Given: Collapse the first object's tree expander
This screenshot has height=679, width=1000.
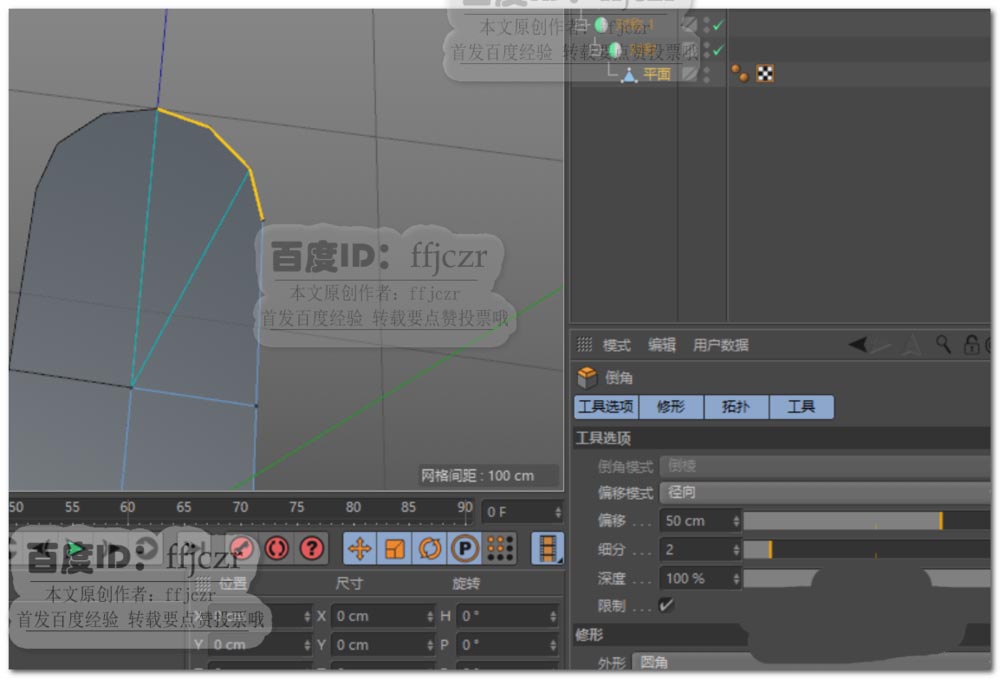Looking at the screenshot, I should coord(581,26).
